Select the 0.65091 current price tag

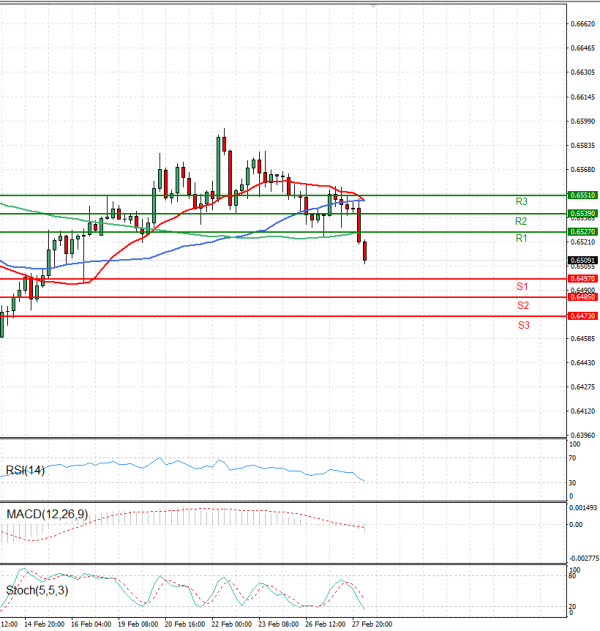click(583, 260)
